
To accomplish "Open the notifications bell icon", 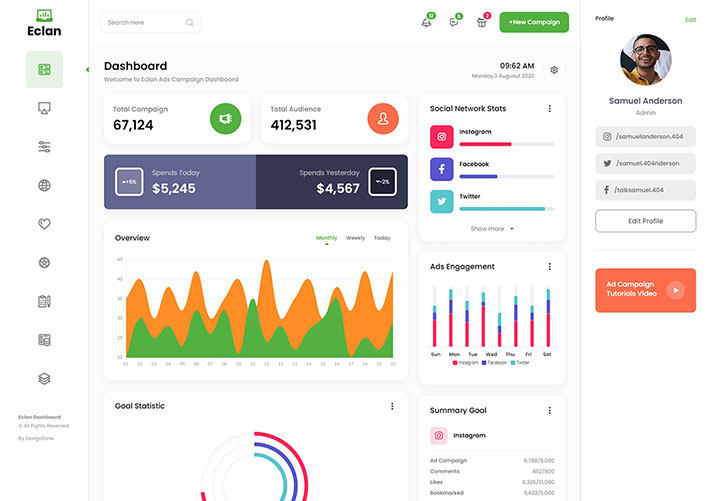I will 427,22.
